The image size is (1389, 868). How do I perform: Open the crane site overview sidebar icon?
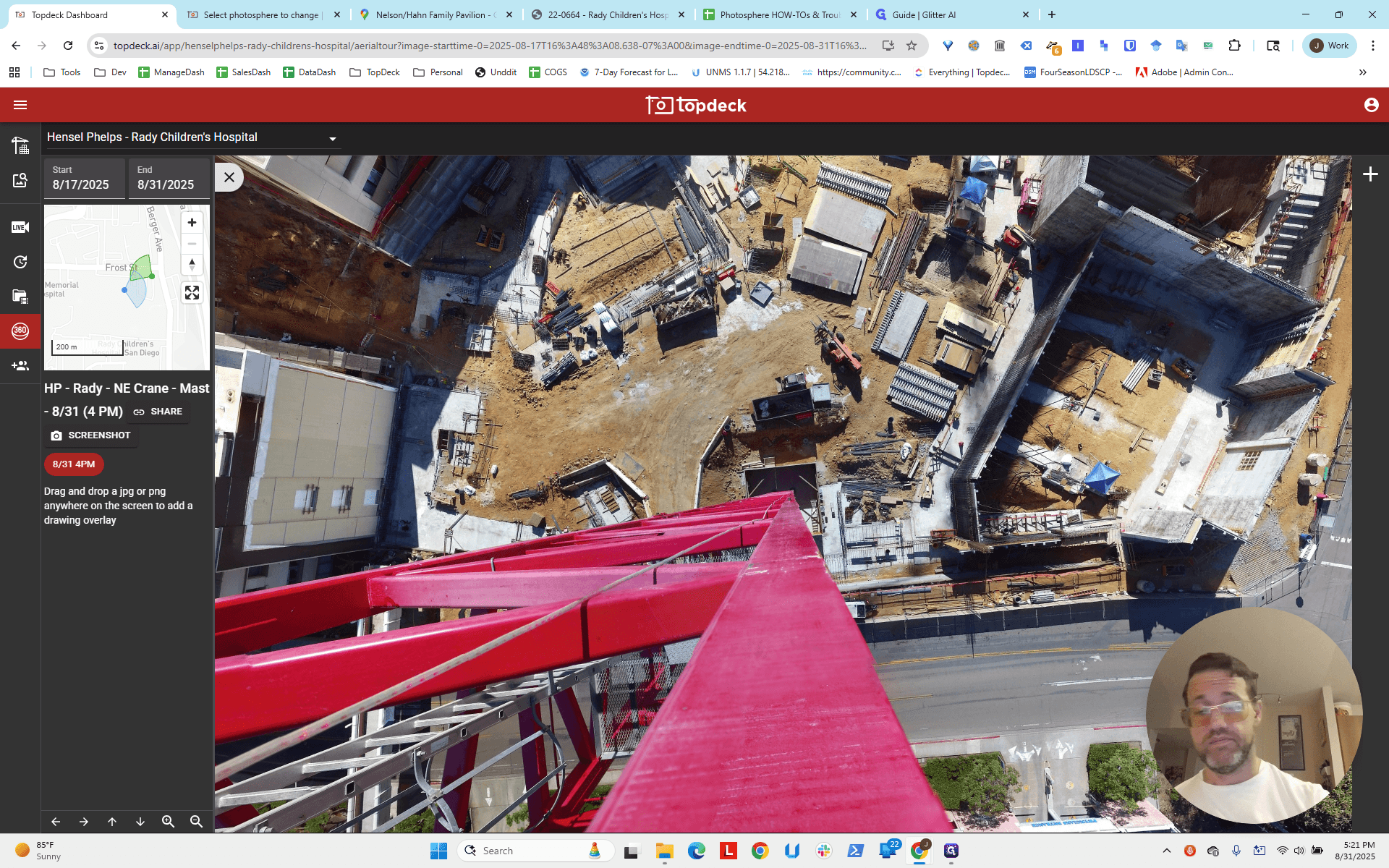[x=20, y=145]
